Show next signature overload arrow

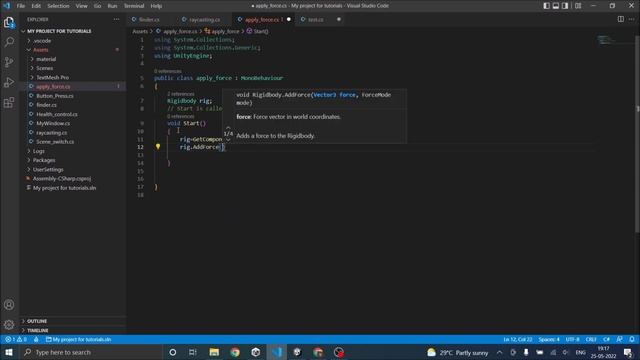click(228, 140)
